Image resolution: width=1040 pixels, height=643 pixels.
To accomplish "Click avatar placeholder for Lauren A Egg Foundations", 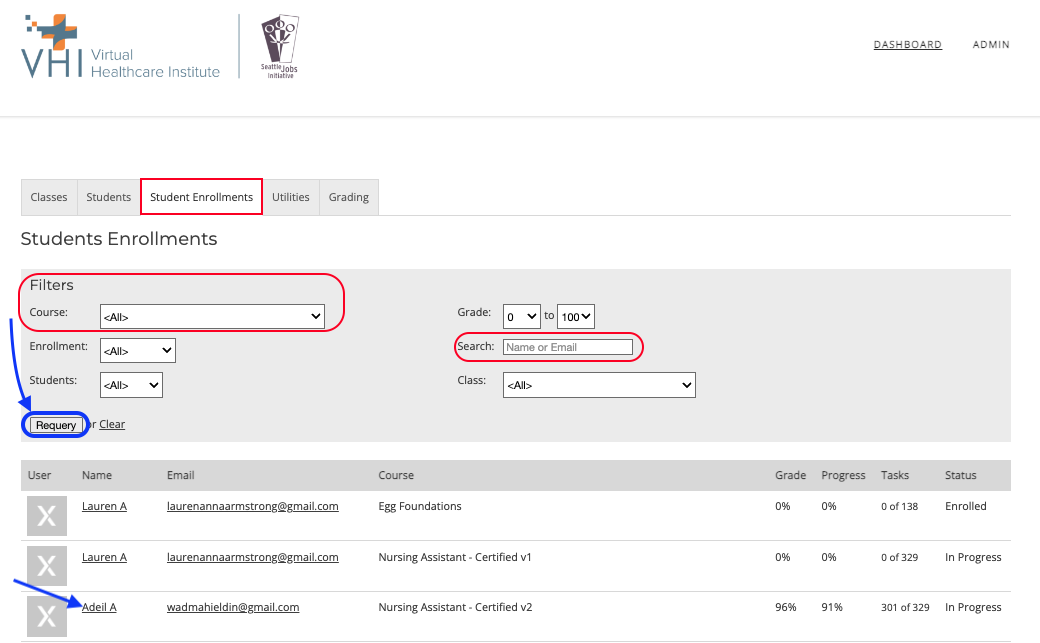I will (x=46, y=516).
